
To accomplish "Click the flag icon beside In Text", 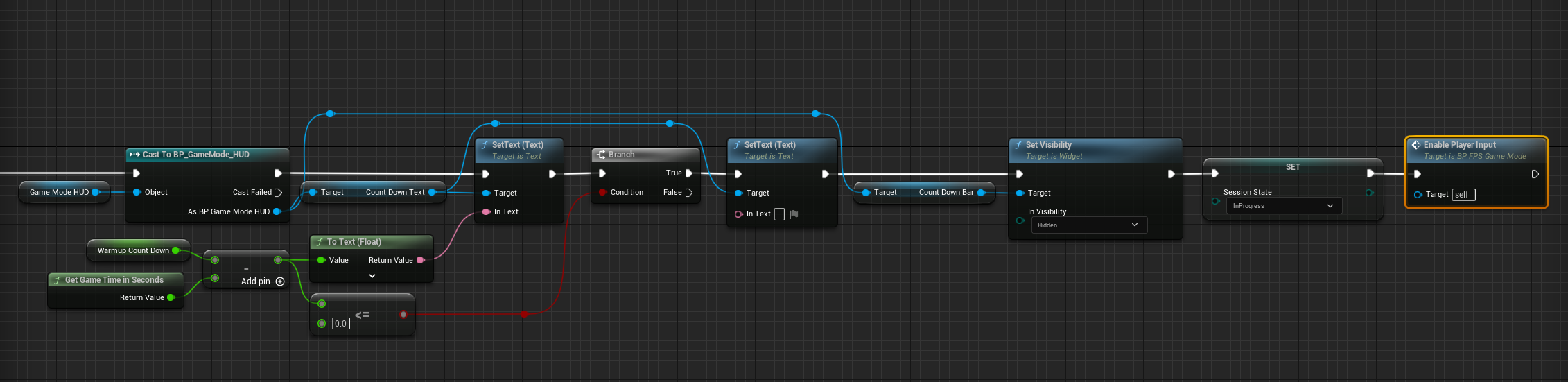I will (x=794, y=214).
